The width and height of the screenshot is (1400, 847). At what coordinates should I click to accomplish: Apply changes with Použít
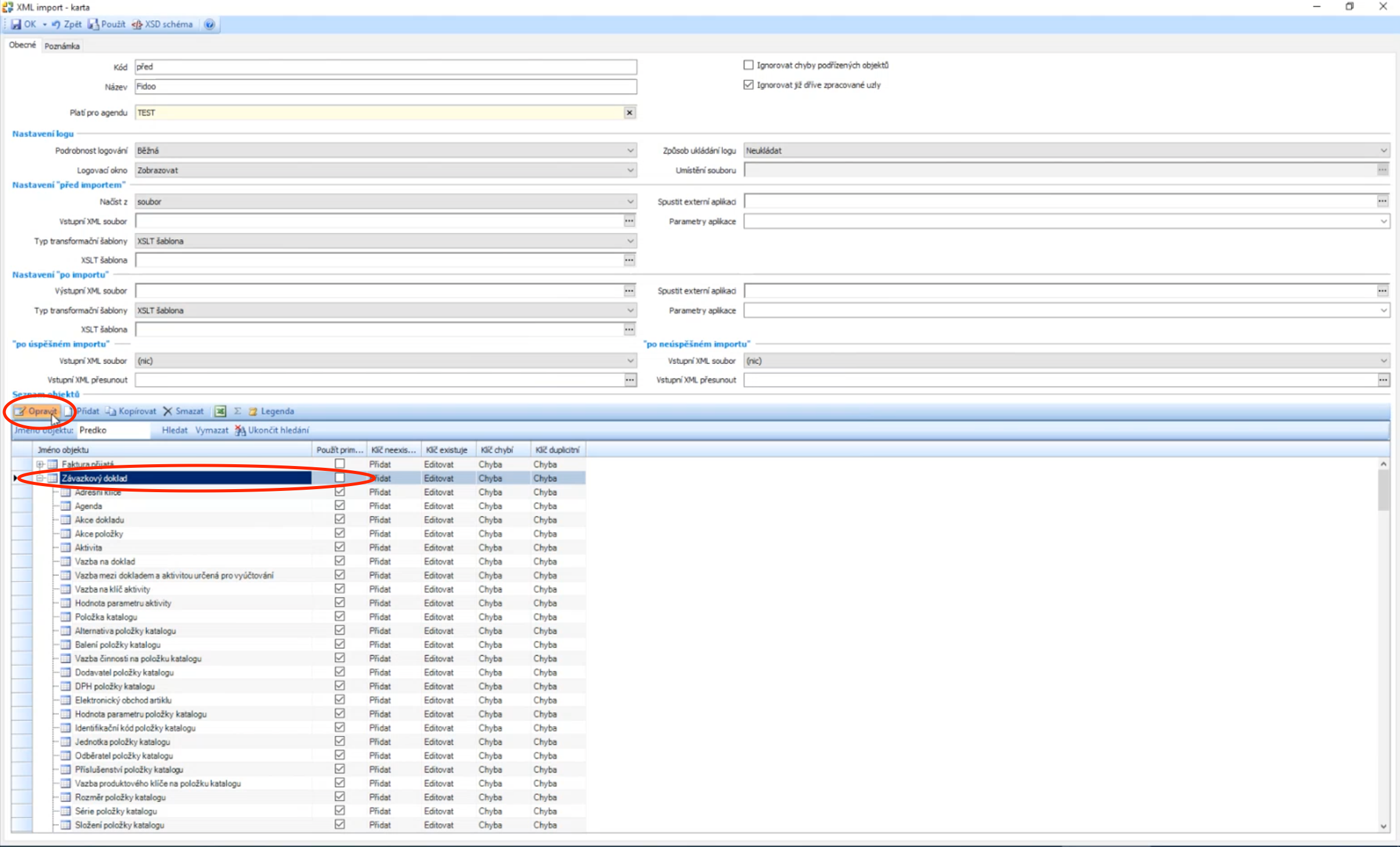coord(107,24)
